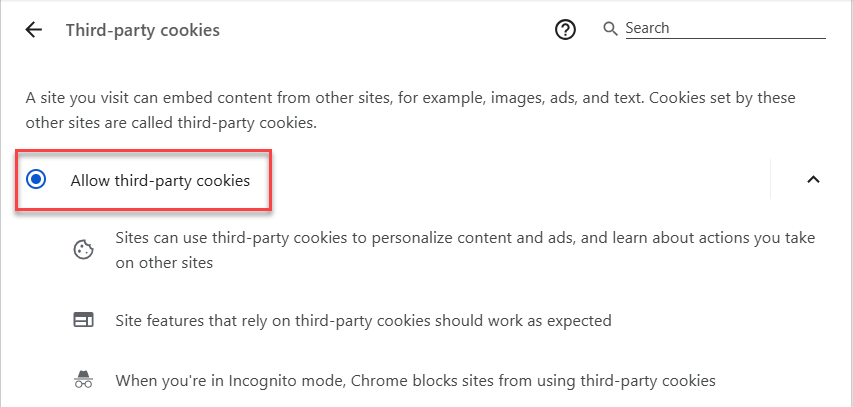Click the "Third-party cookies" page heading
The height and width of the screenshot is (407, 853).
coord(143,30)
